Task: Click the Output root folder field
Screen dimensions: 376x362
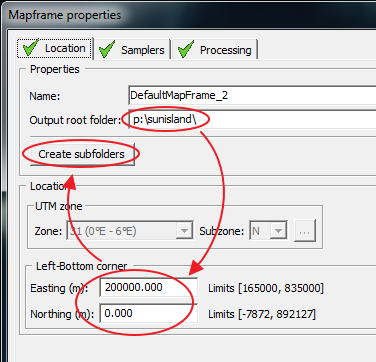Action: click(x=252, y=119)
